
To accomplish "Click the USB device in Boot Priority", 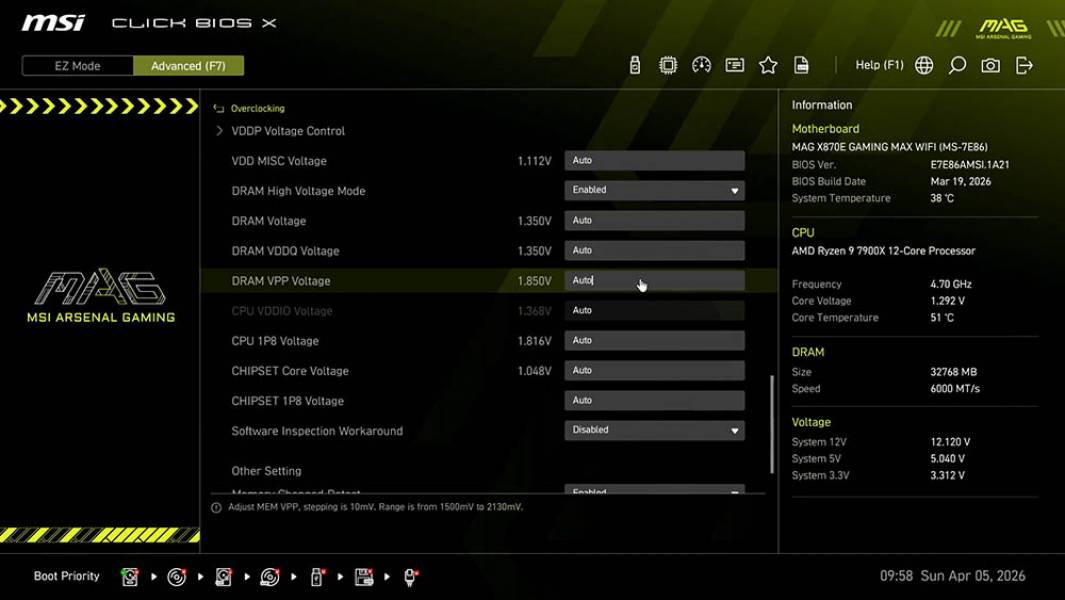I will (x=316, y=576).
